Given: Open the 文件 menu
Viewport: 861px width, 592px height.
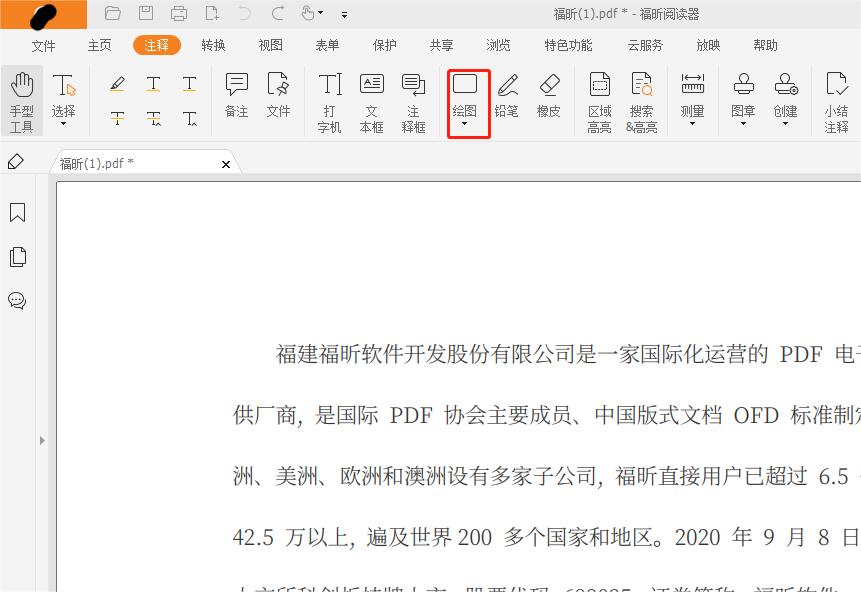Looking at the screenshot, I should tap(42, 45).
